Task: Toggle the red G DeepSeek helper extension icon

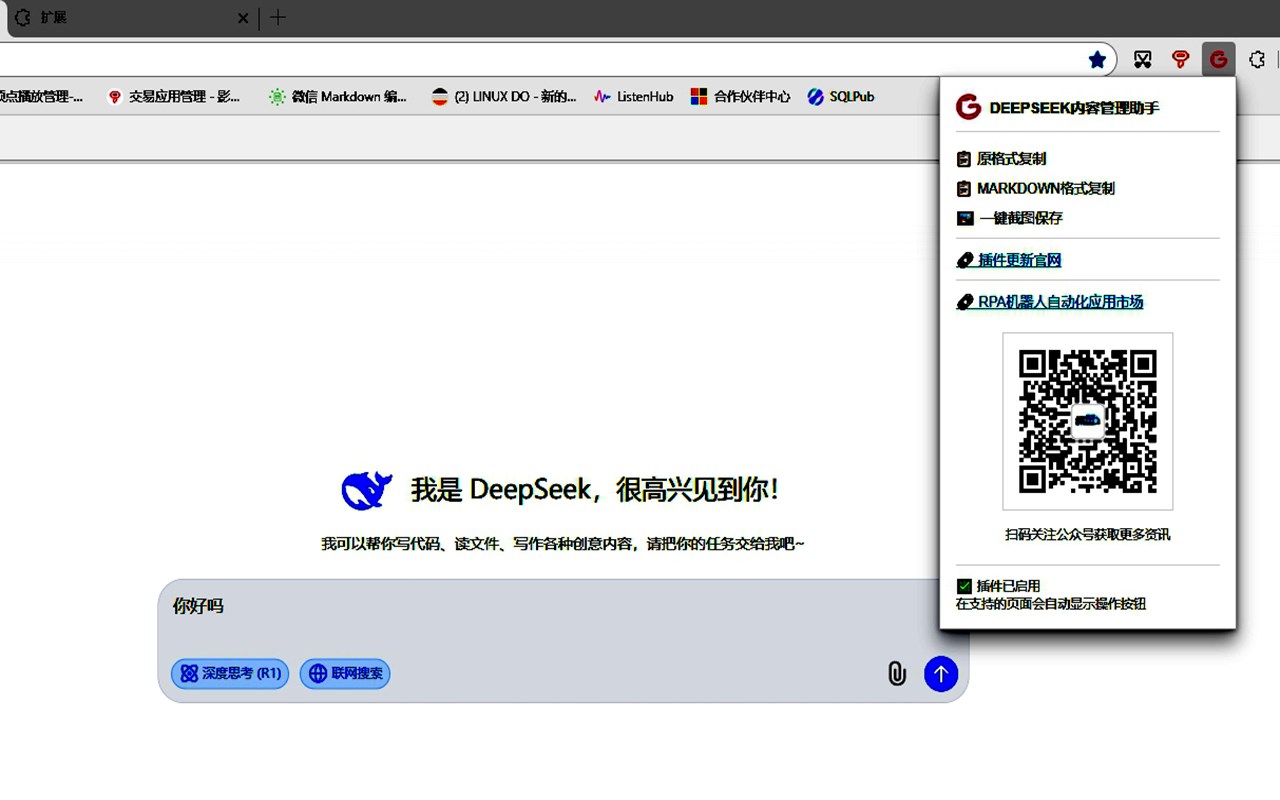Action: point(1218,60)
